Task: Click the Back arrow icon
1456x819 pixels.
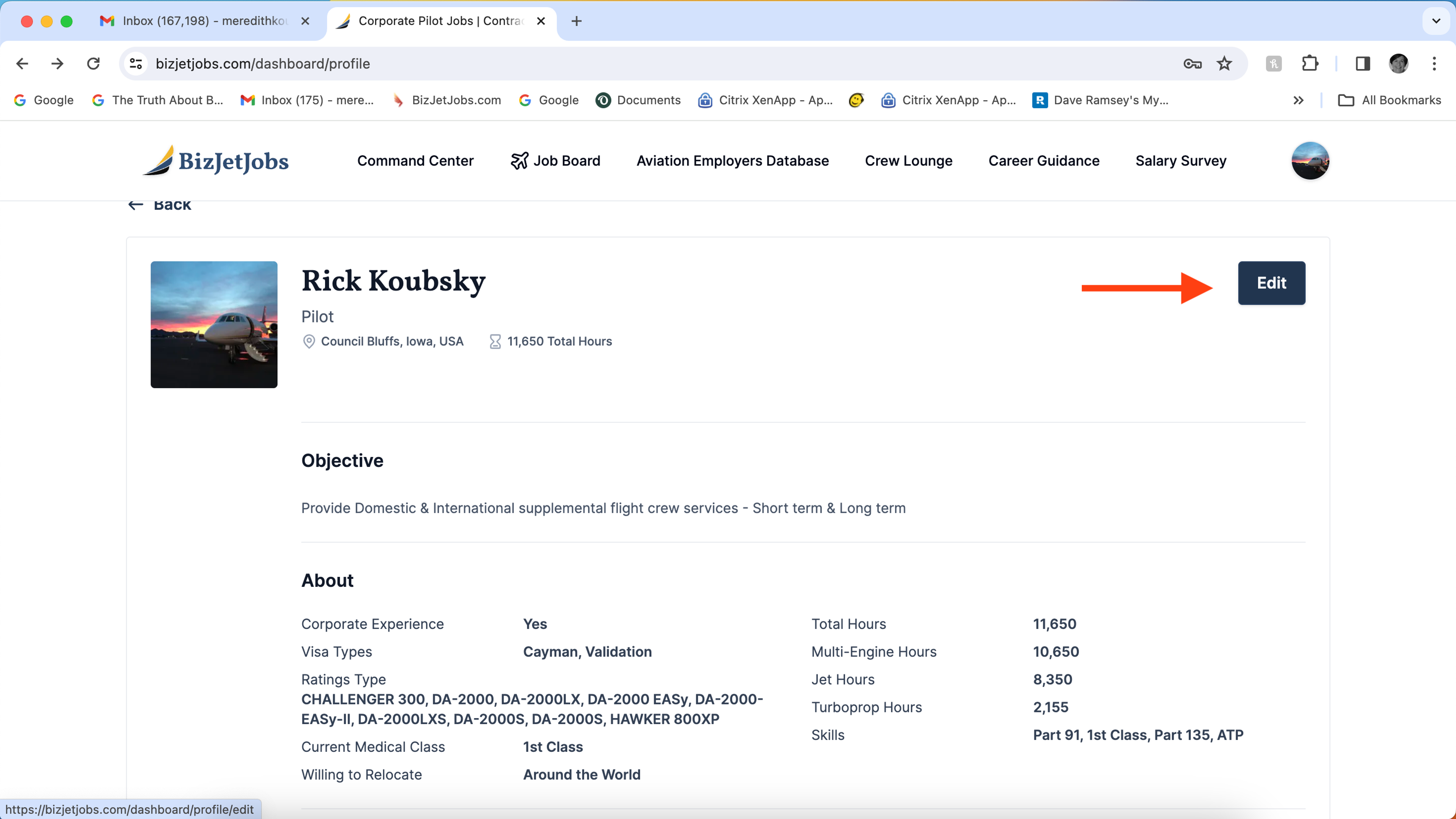Action: click(136, 205)
